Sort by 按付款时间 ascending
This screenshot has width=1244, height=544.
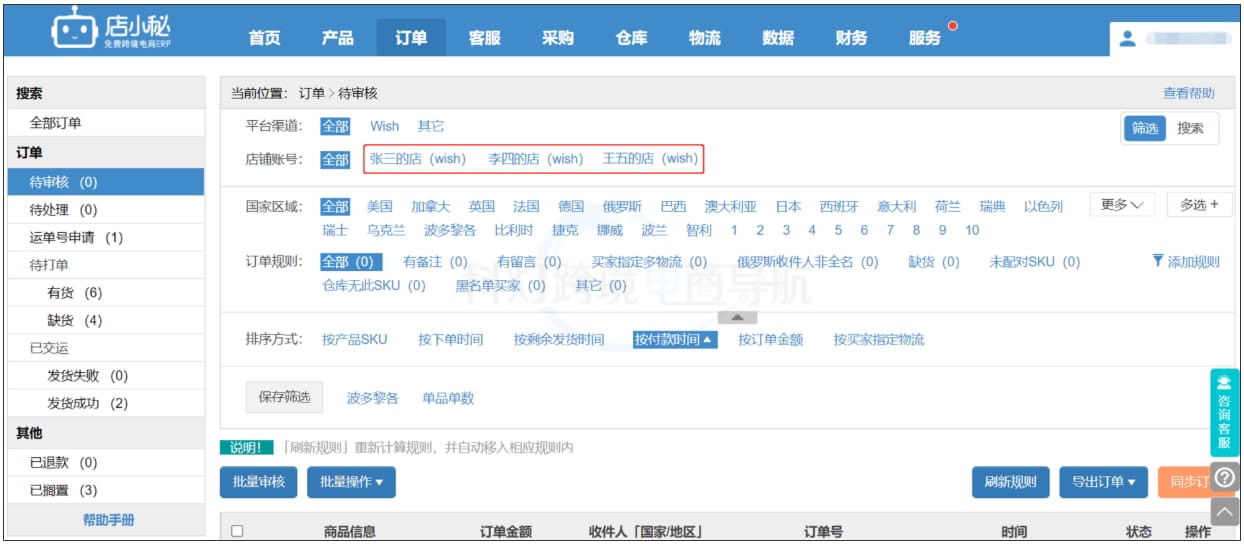point(675,339)
